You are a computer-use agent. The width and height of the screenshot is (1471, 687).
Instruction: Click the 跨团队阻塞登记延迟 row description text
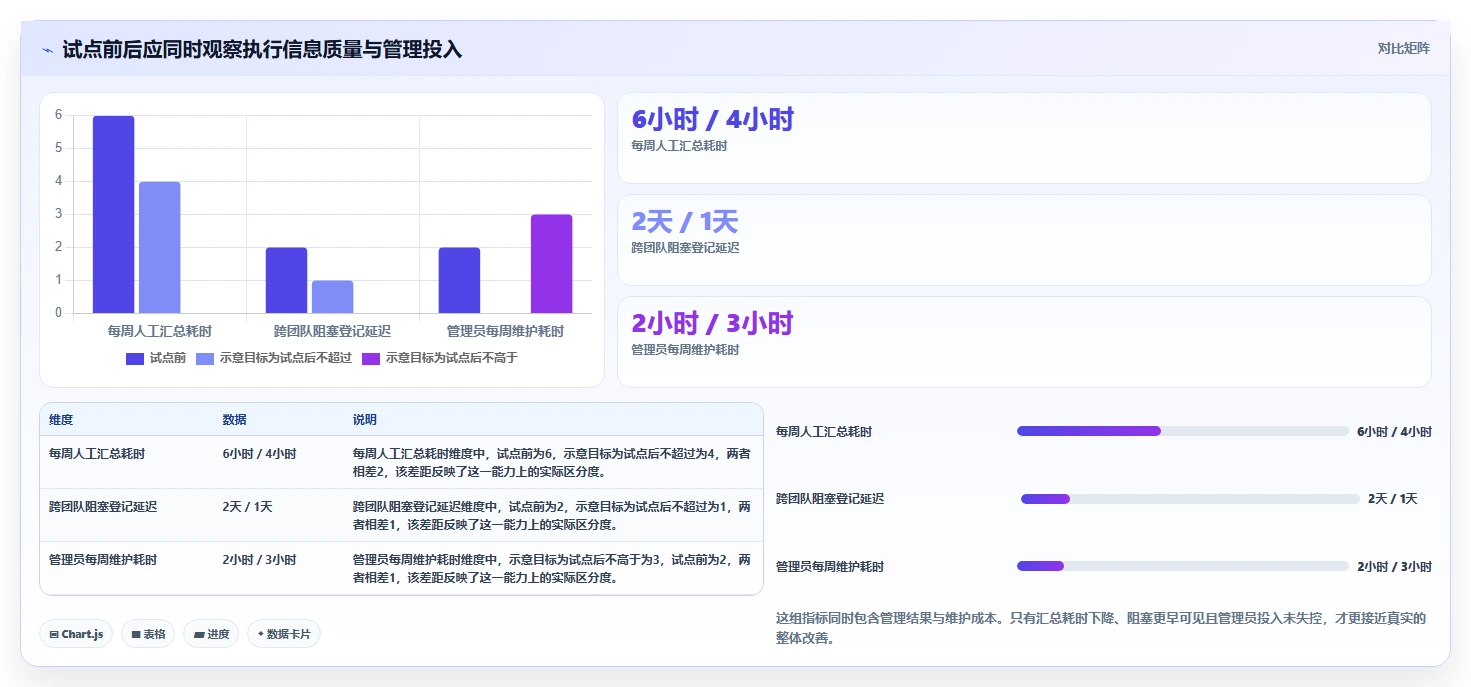[552, 516]
